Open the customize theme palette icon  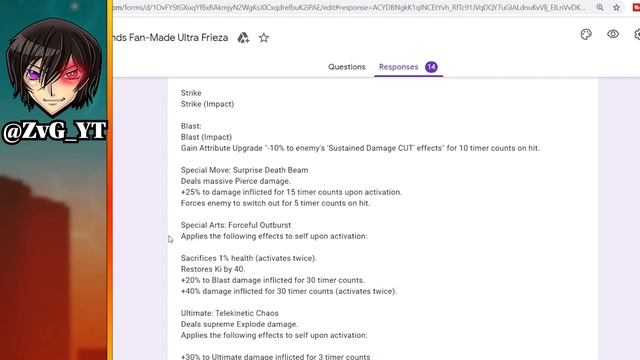(x=586, y=34)
